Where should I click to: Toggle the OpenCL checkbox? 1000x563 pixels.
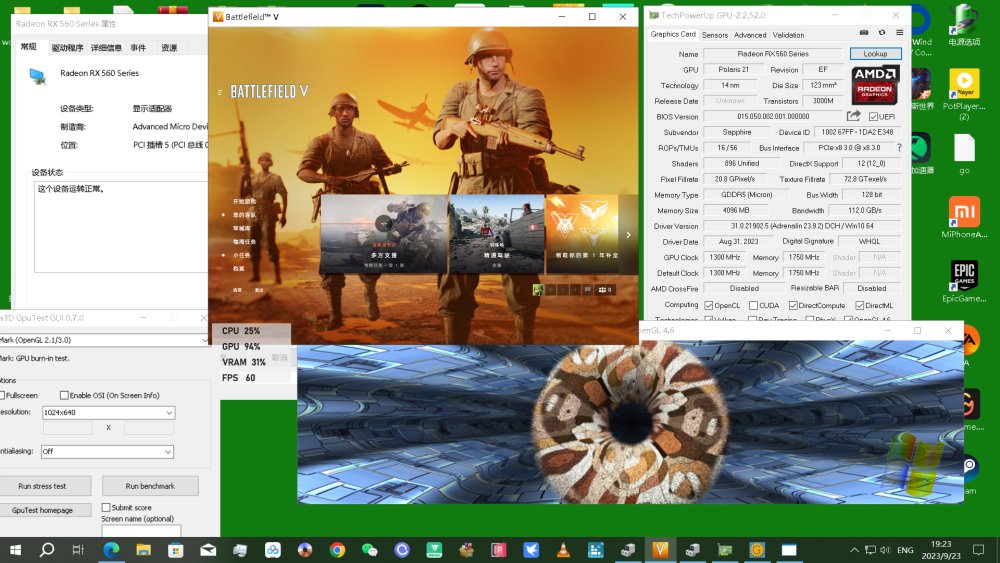[x=709, y=305]
